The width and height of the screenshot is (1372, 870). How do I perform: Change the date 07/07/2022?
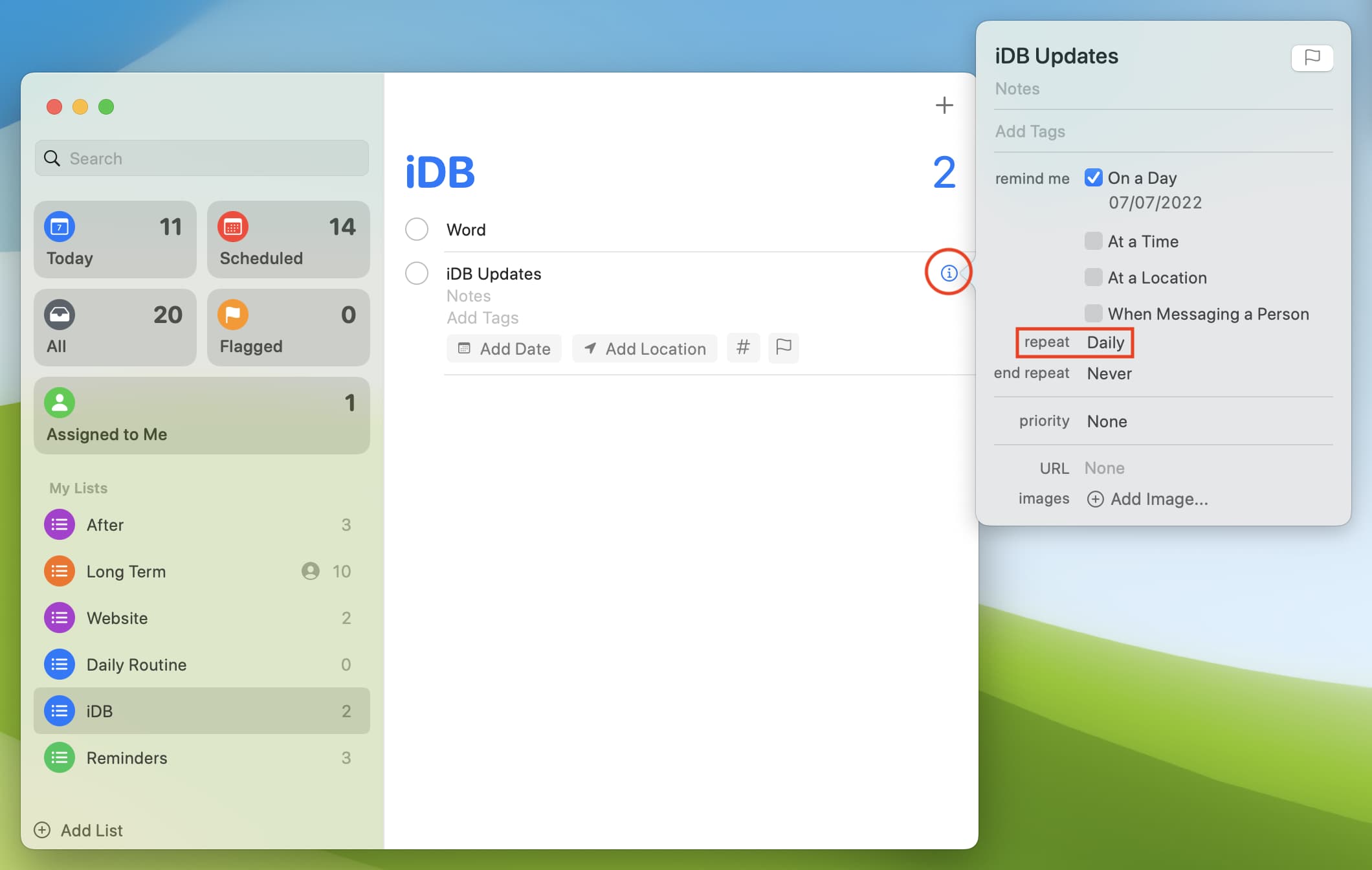(1155, 203)
